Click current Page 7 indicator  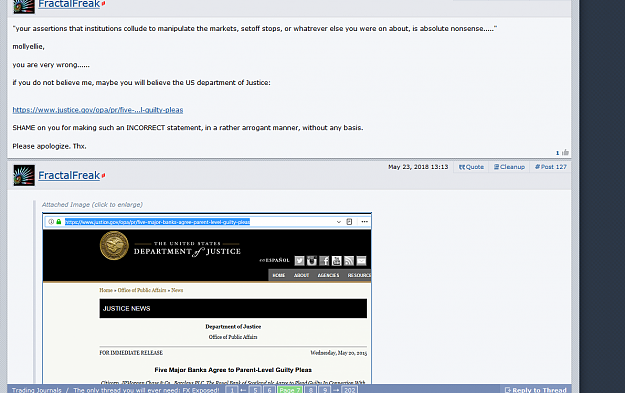[x=290, y=390]
